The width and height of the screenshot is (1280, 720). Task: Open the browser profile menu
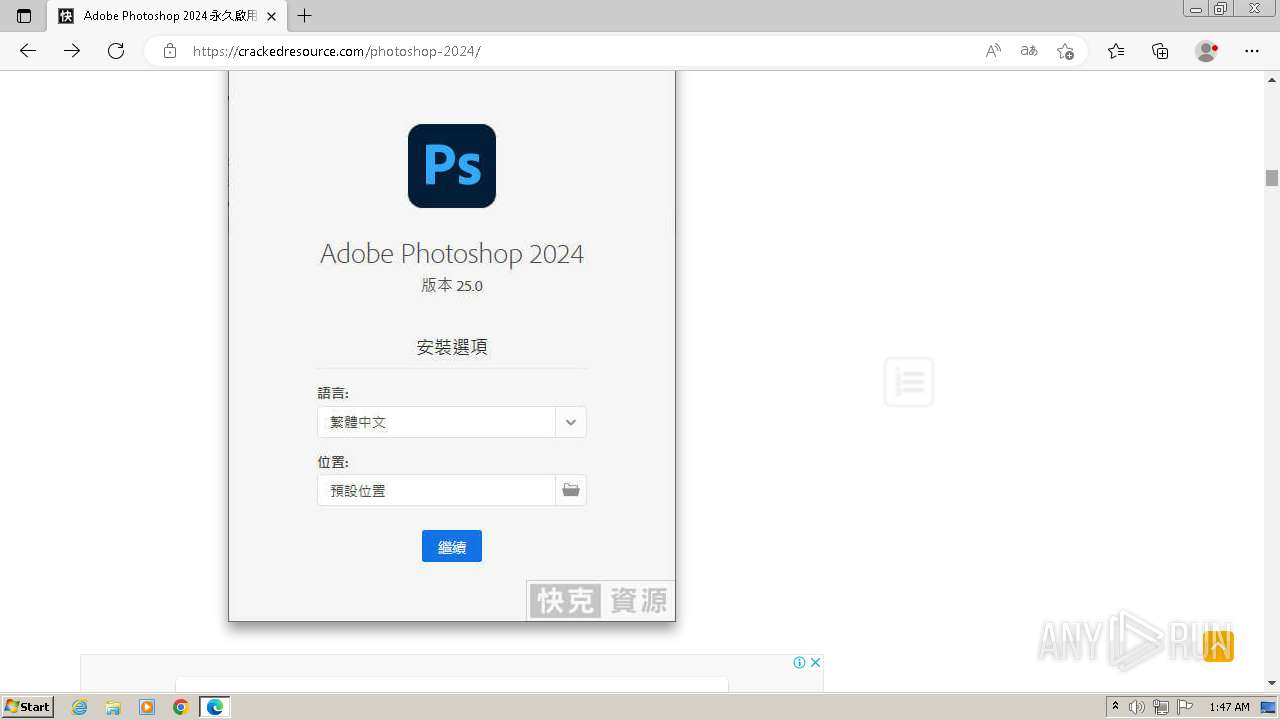[x=1207, y=51]
